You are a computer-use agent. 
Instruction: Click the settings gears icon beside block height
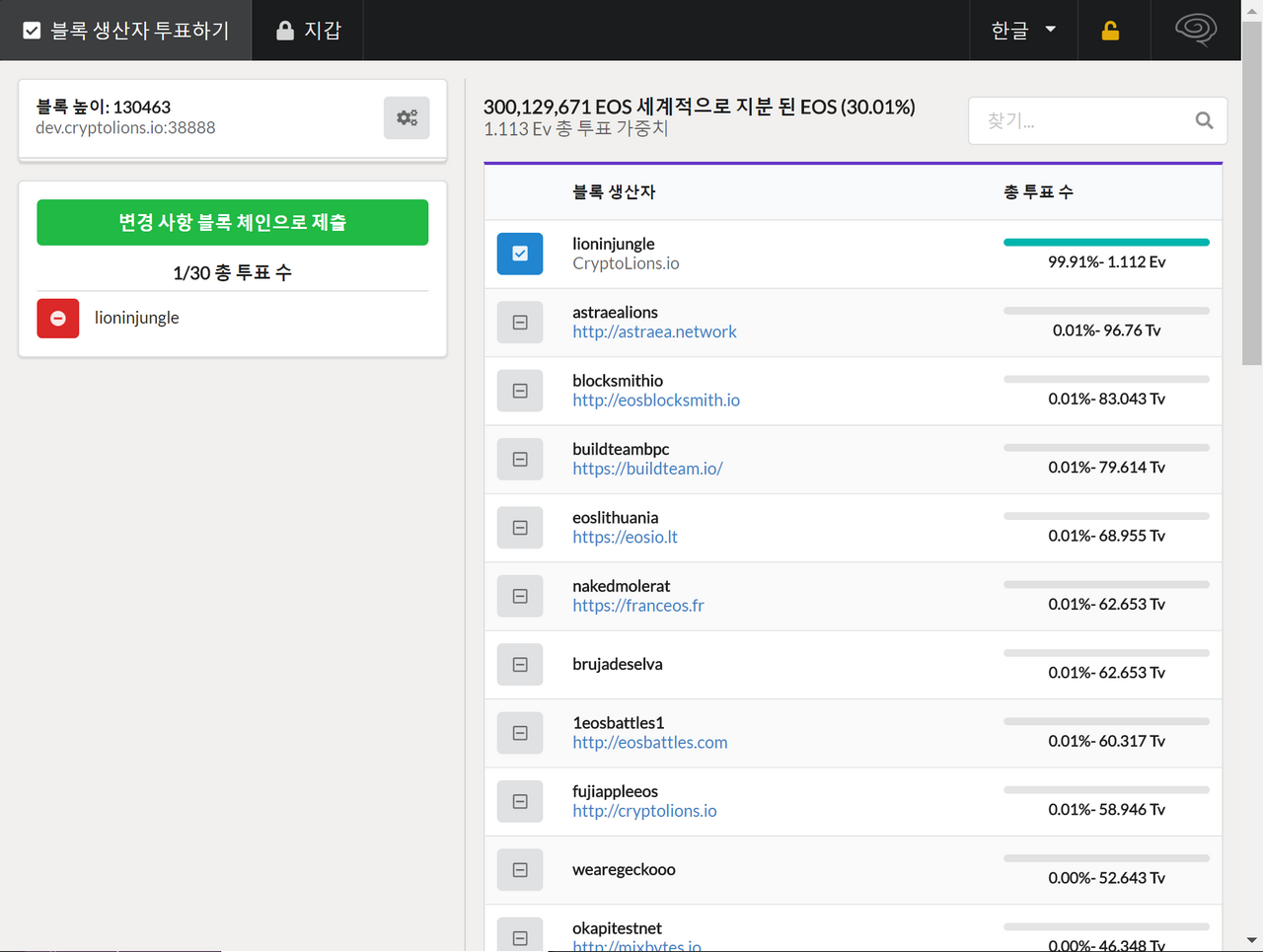(x=407, y=118)
